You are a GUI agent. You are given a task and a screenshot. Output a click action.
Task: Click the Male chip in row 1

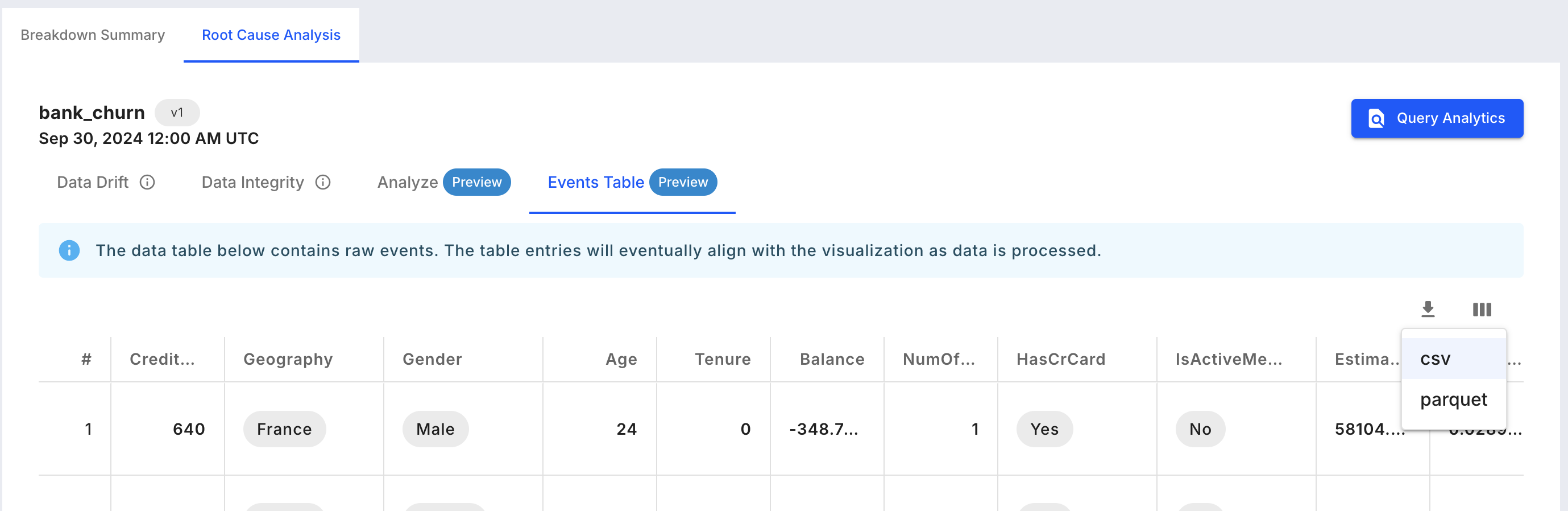(435, 430)
